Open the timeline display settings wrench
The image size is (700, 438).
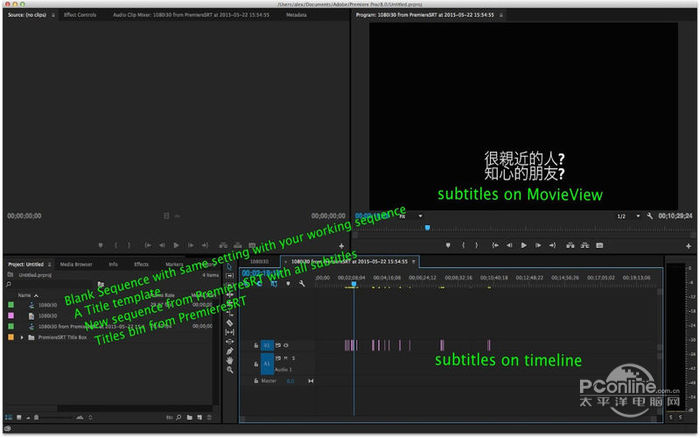click(303, 284)
